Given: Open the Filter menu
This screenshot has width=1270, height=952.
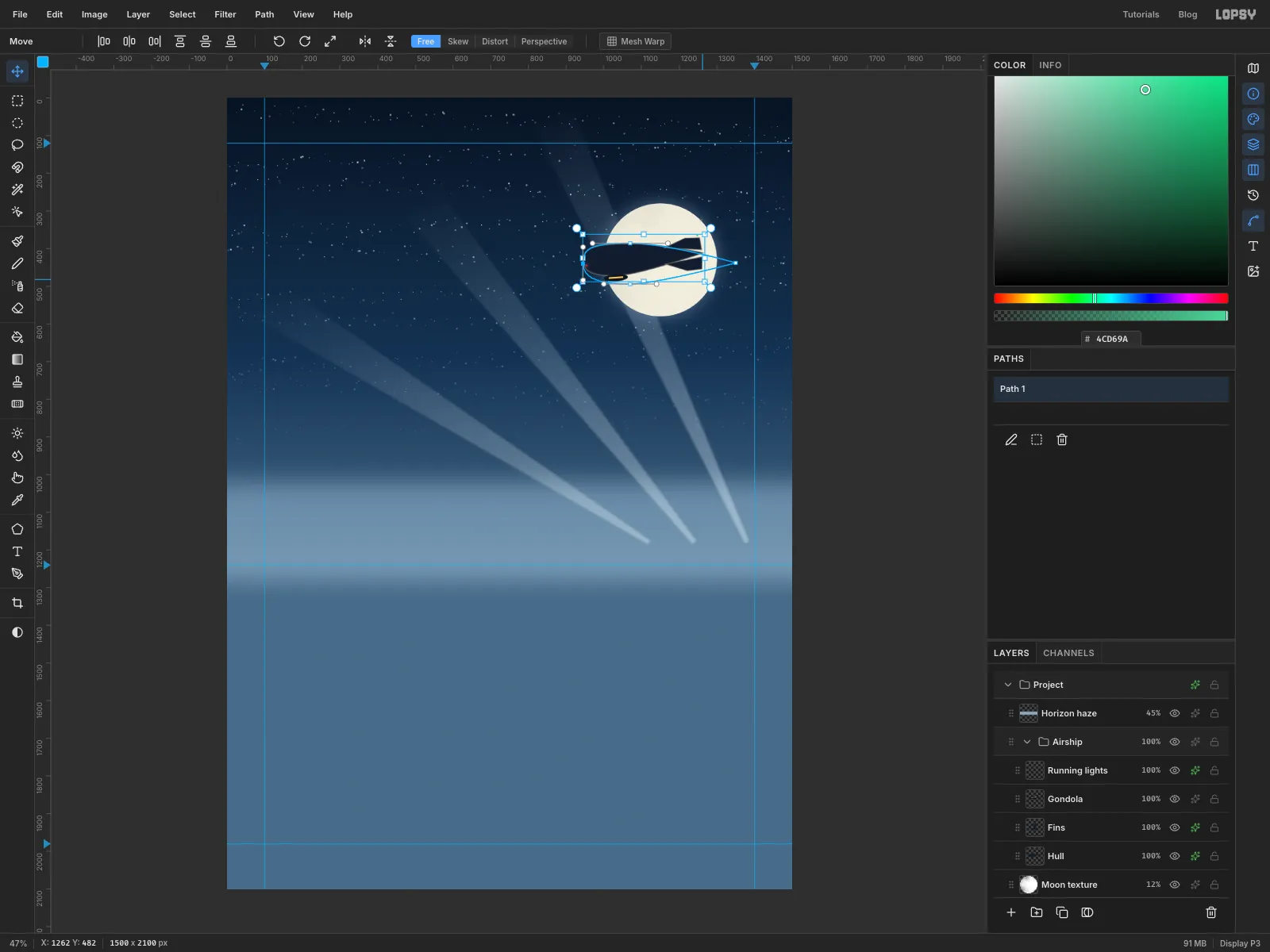Looking at the screenshot, I should coord(225,14).
